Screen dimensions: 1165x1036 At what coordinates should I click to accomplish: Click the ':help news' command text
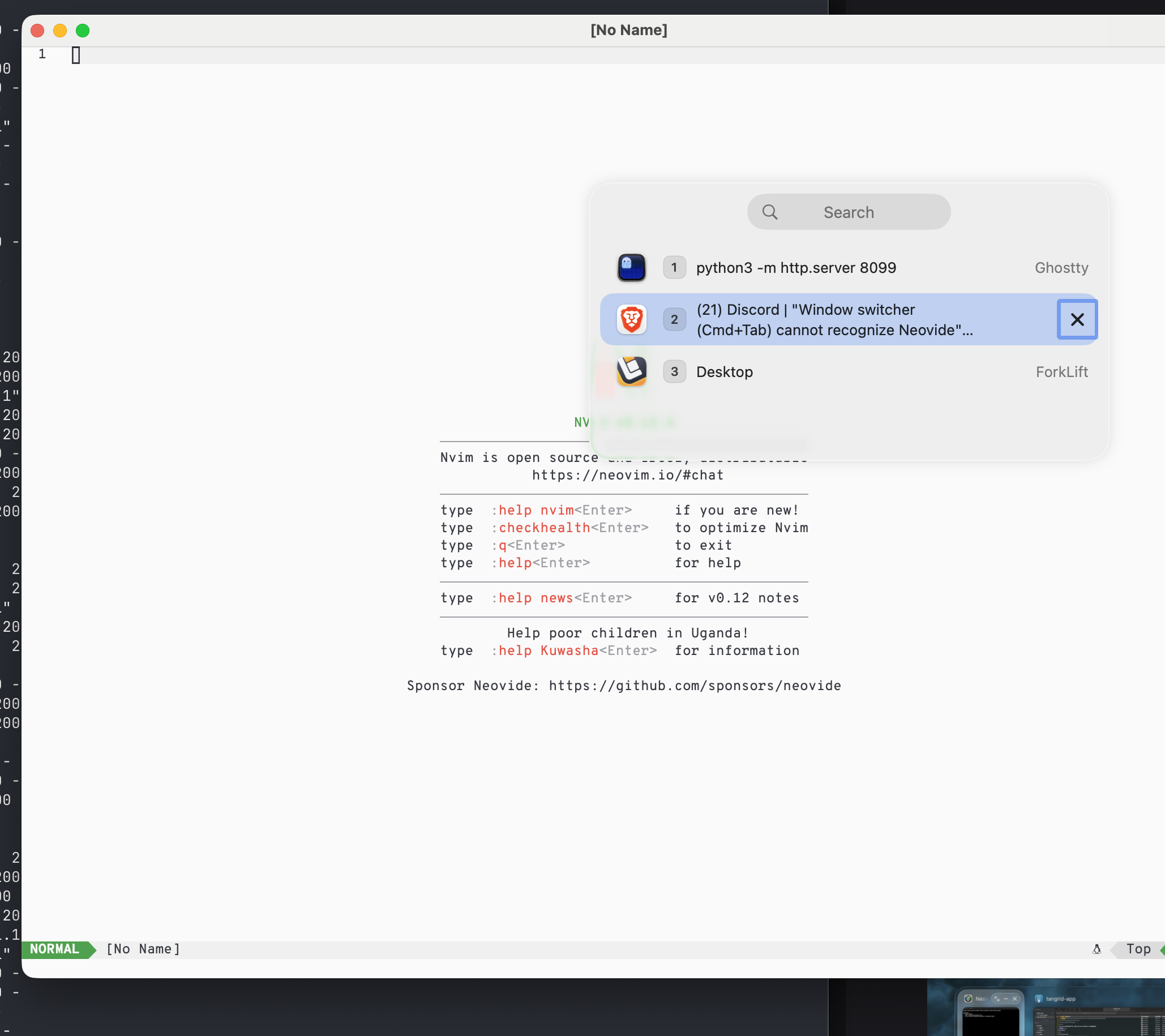point(532,598)
